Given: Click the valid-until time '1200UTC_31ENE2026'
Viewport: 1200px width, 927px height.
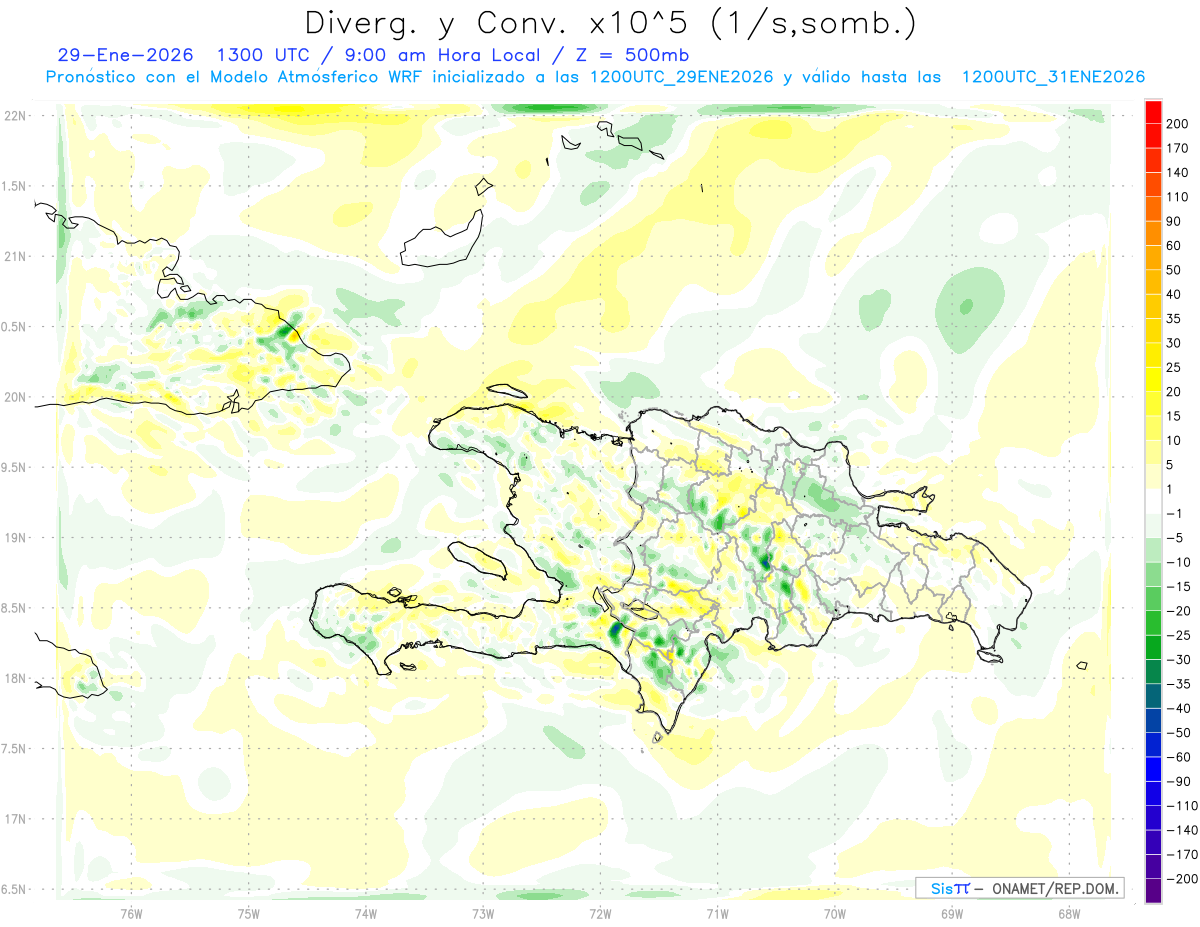Looking at the screenshot, I should click(x=1053, y=77).
